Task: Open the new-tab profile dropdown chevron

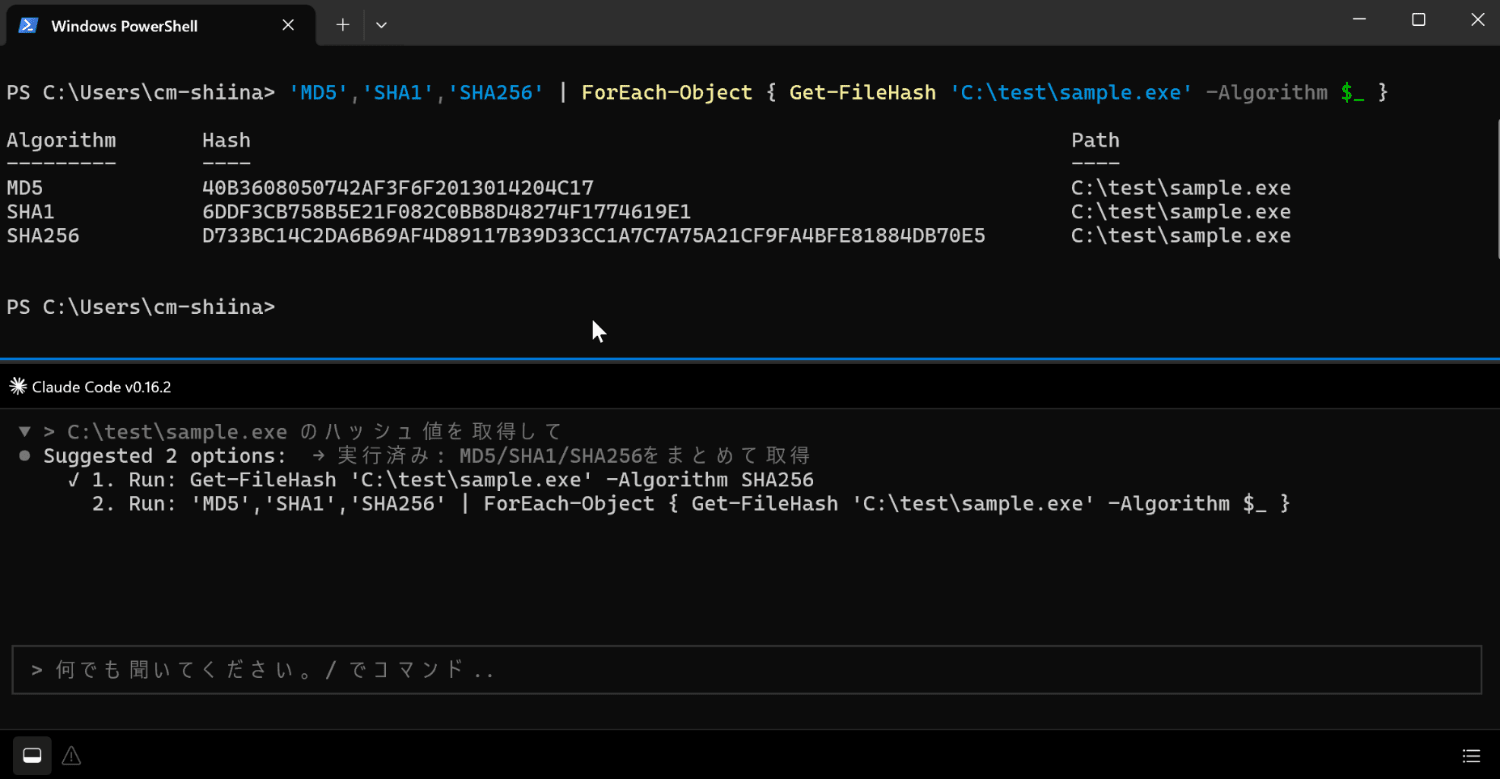Action: tap(381, 25)
